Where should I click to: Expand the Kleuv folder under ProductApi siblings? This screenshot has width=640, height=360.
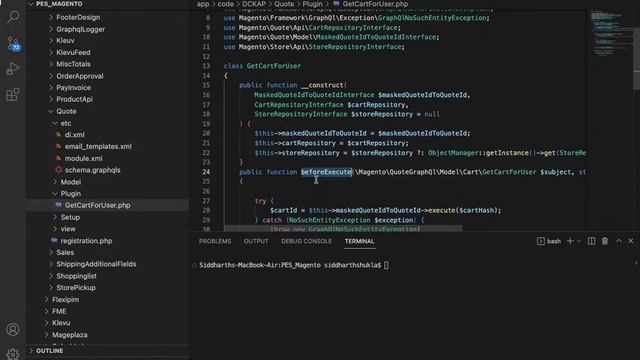pos(65,40)
